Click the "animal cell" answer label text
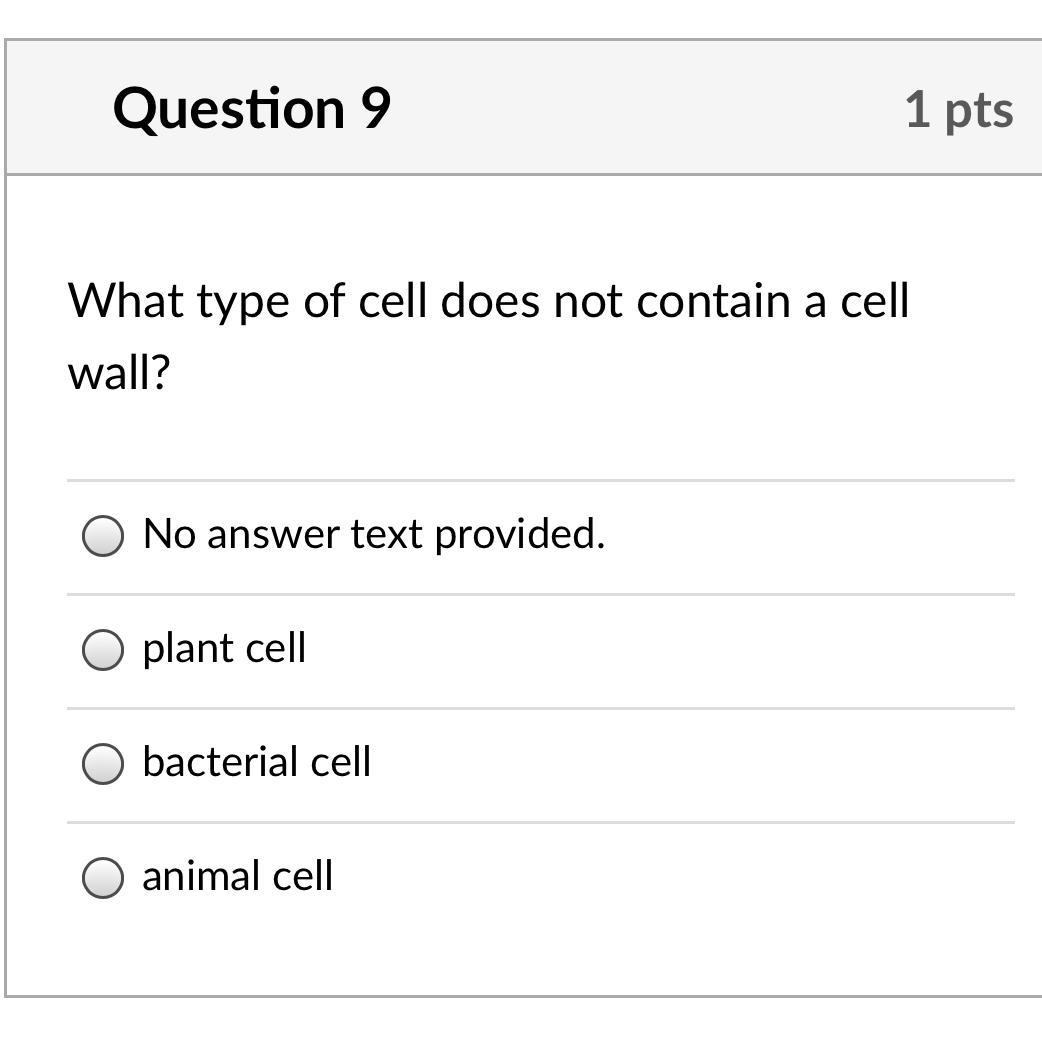Viewport: 1042px width, 1042px height. 238,876
